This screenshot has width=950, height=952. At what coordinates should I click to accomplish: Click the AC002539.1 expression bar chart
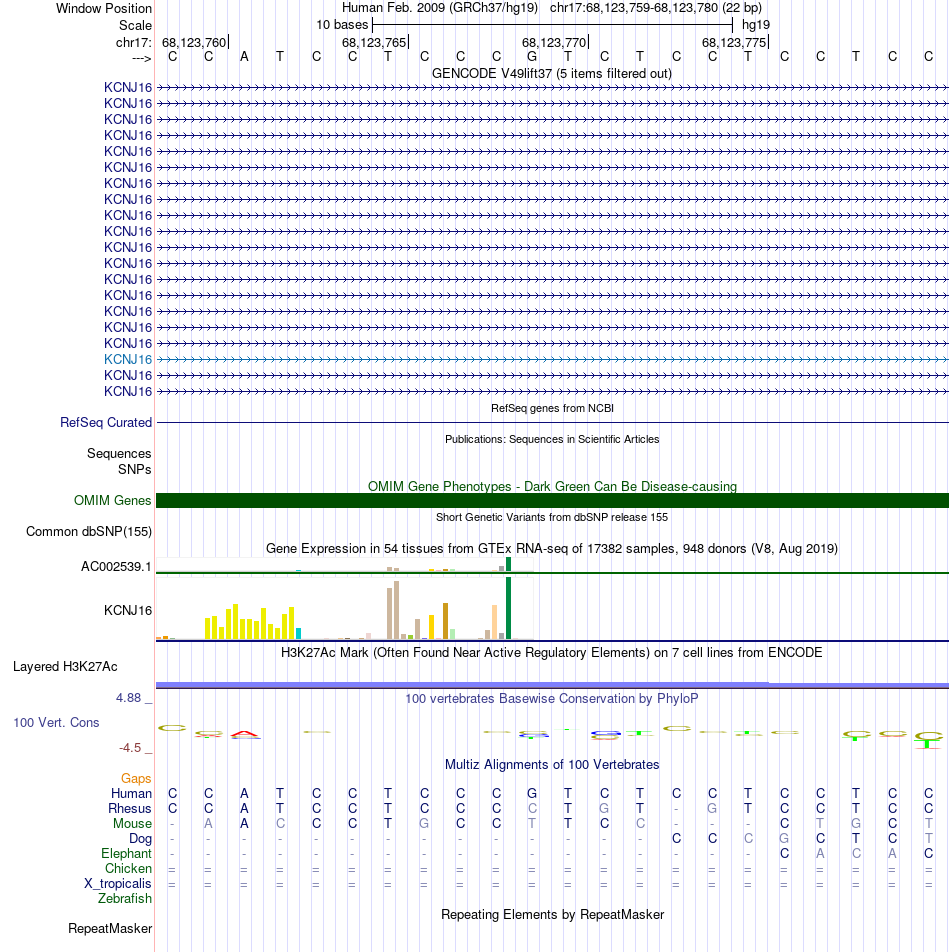point(345,565)
